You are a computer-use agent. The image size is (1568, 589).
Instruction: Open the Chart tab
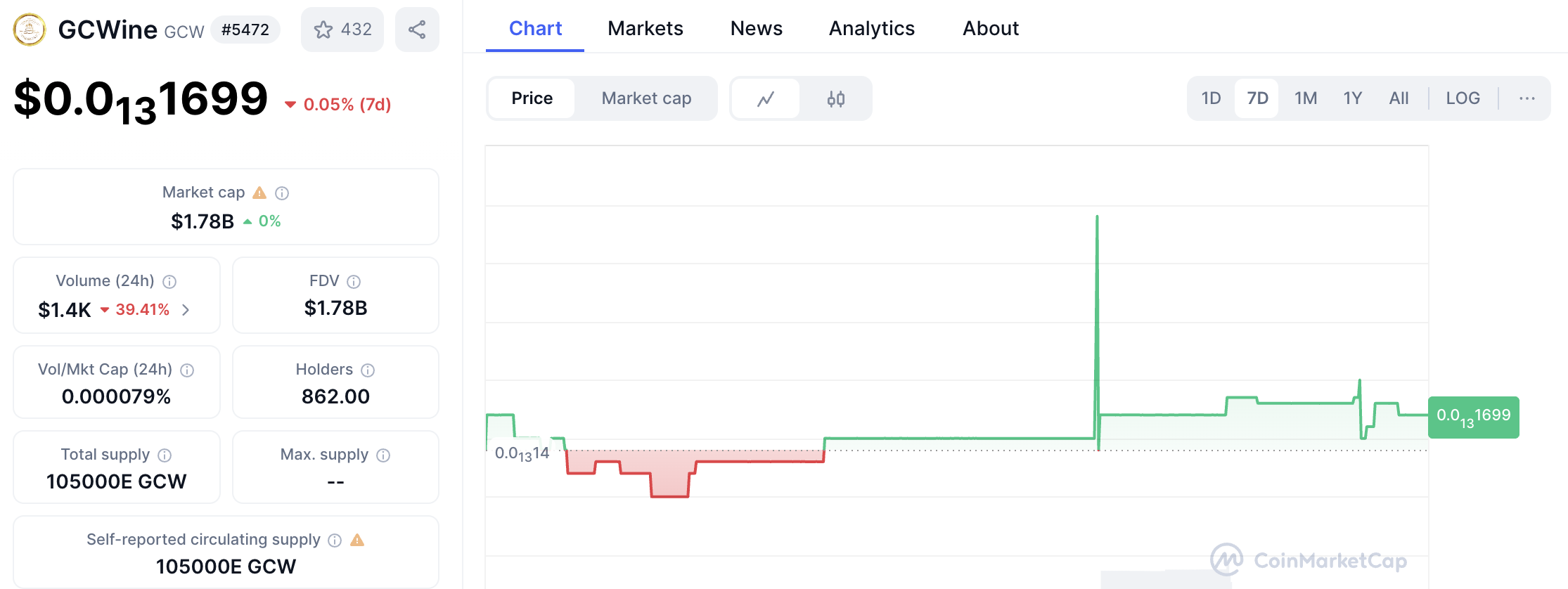pyautogui.click(x=535, y=28)
